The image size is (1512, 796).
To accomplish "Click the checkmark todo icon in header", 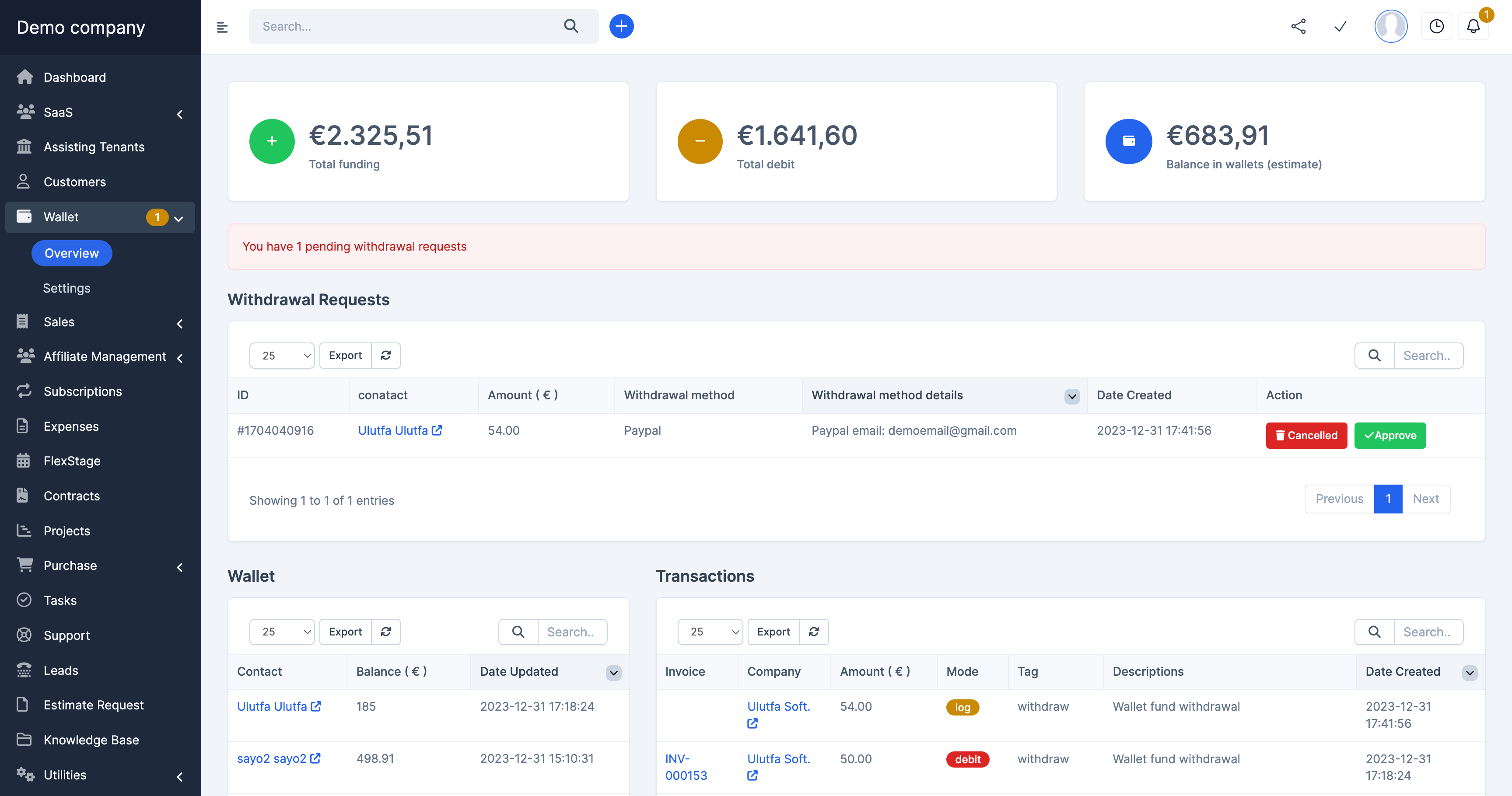I will 1340,26.
